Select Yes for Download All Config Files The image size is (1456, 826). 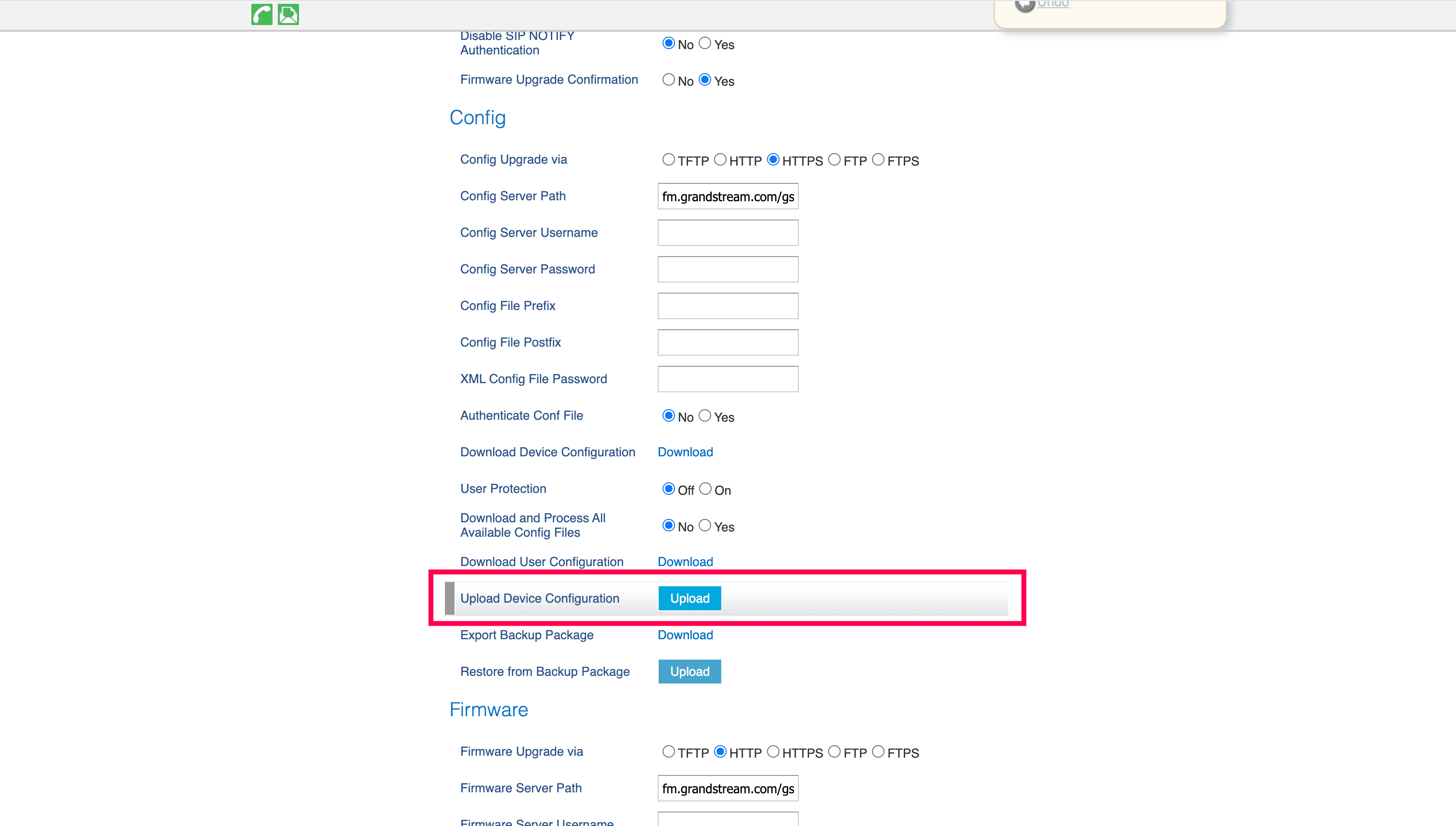click(x=705, y=526)
